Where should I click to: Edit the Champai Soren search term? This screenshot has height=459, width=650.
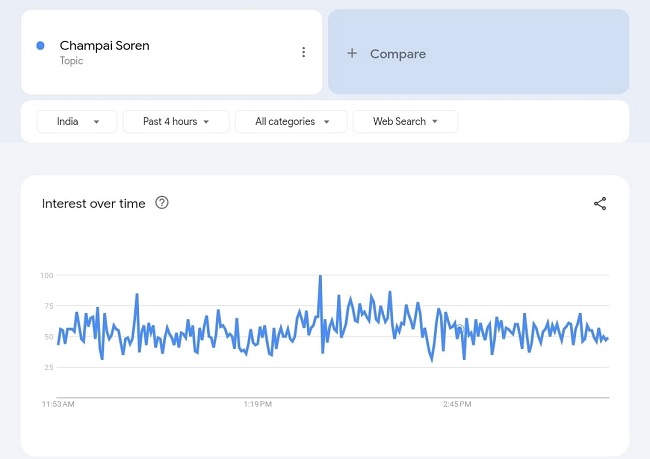click(x=104, y=46)
